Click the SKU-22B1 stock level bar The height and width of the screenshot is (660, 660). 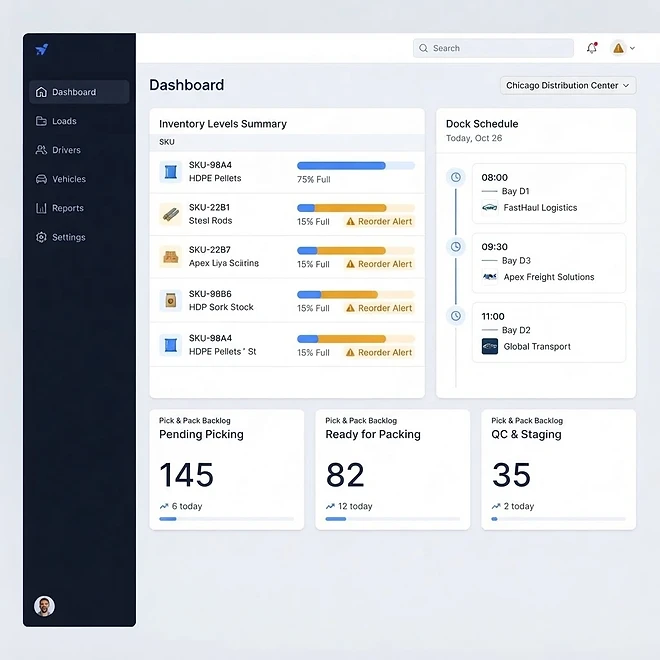(356, 208)
